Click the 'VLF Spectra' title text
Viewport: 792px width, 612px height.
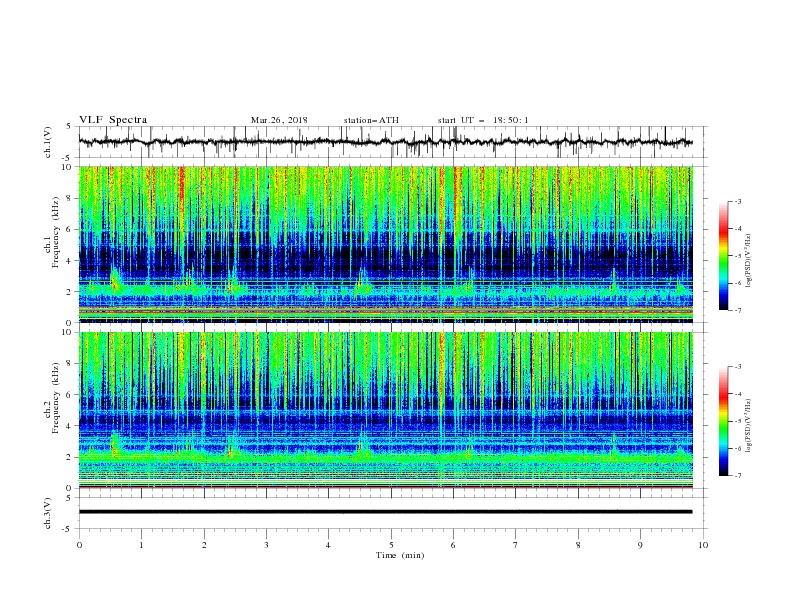tap(113, 120)
